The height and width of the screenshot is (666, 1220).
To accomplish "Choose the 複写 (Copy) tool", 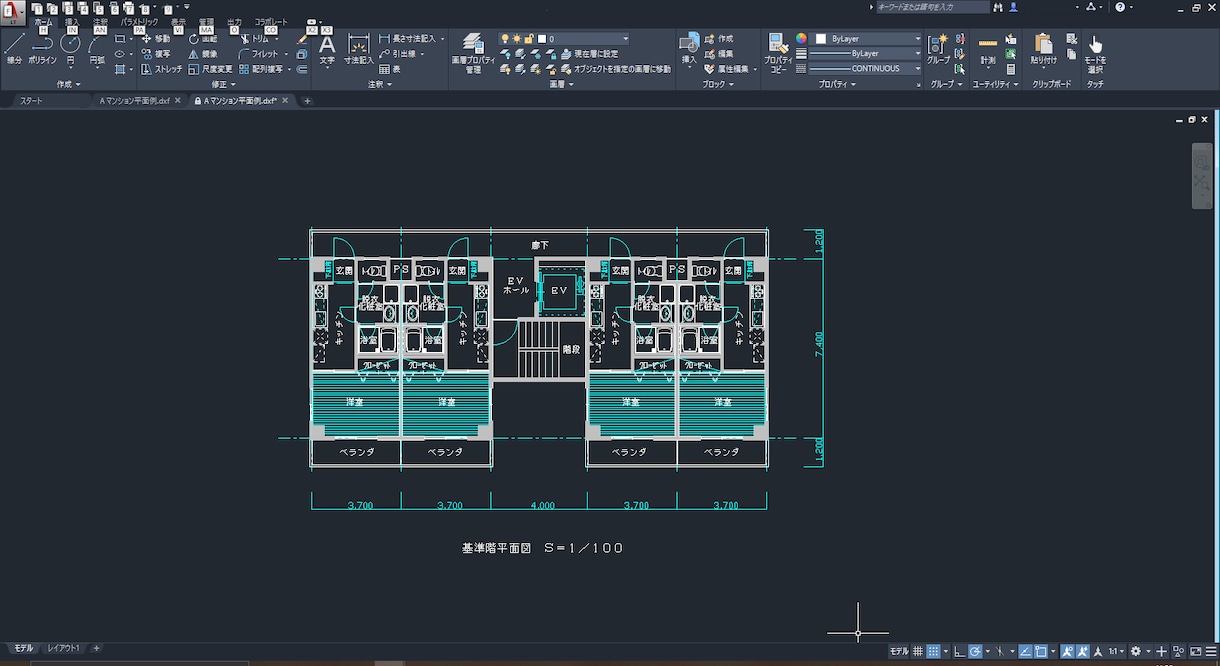I will pos(156,54).
